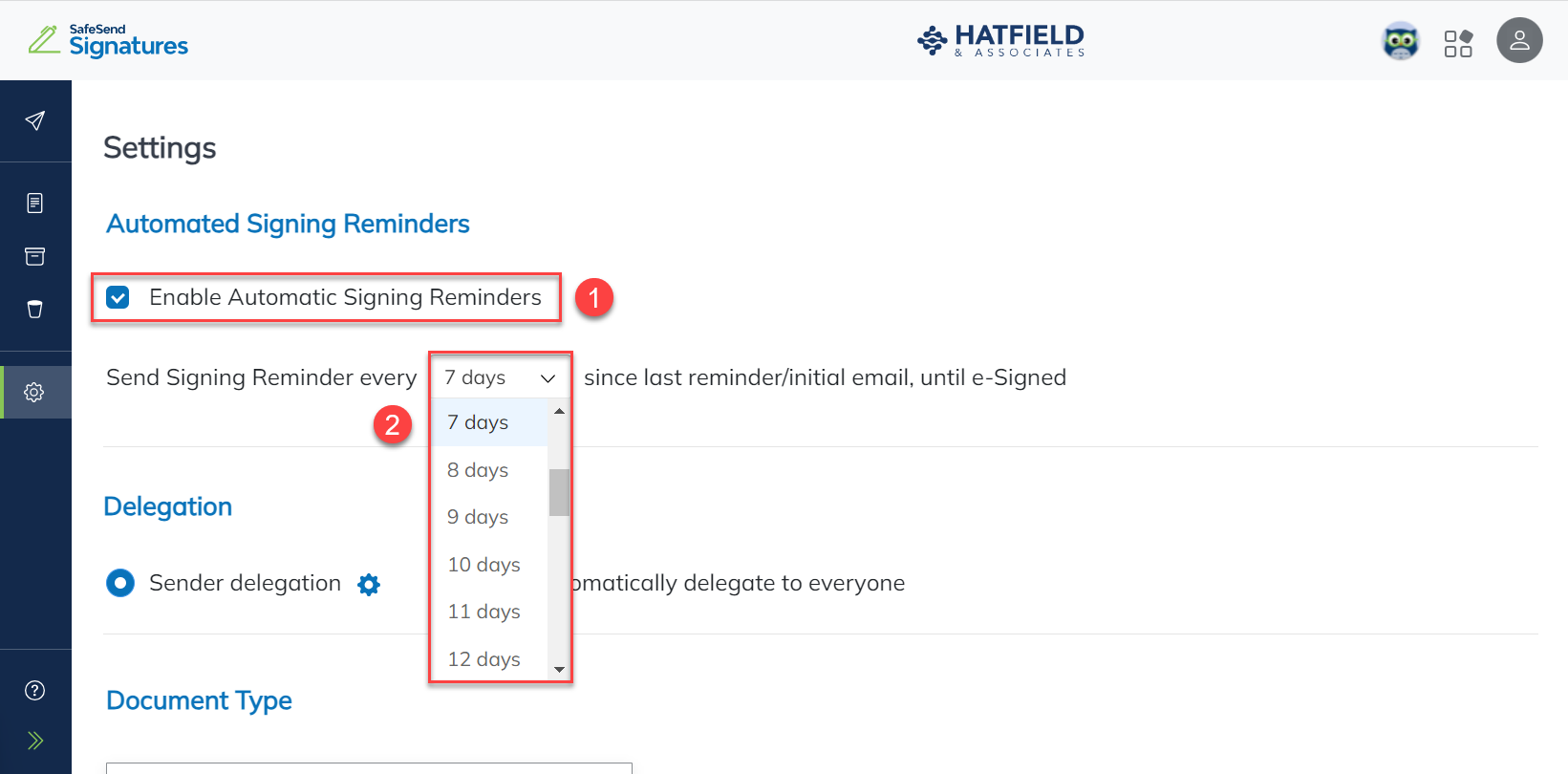Select the Settings gear in the sidebar
This screenshot has width=1568, height=774.
tap(35, 391)
